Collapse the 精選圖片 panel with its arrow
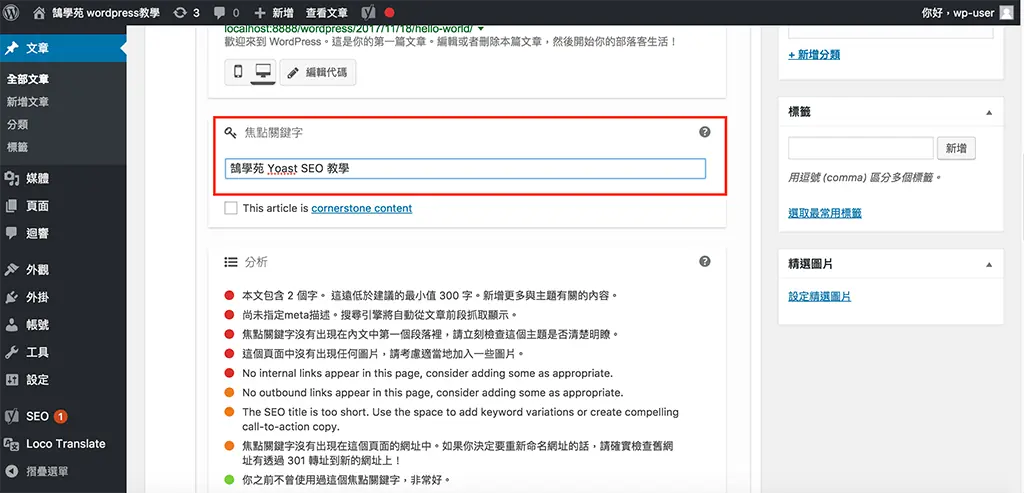 point(989,264)
